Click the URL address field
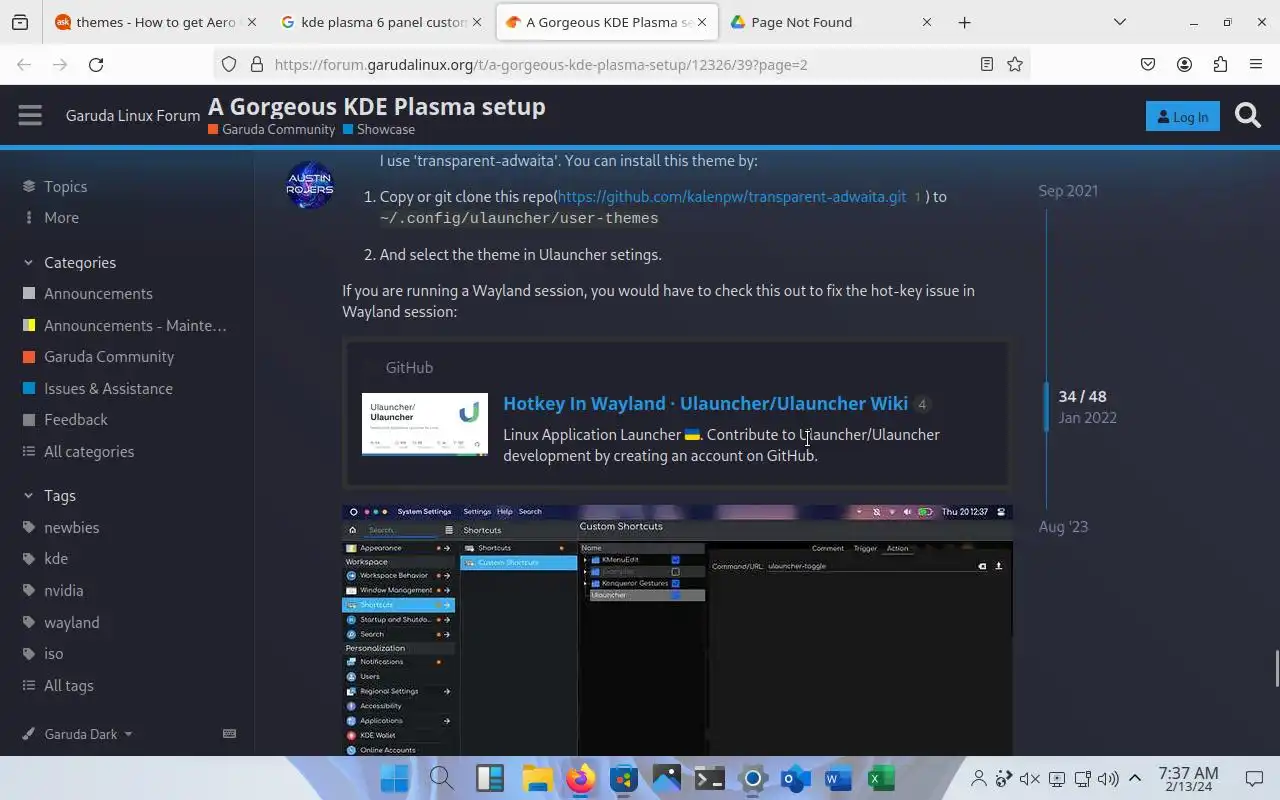Viewport: 1280px width, 800px height. coord(620,64)
